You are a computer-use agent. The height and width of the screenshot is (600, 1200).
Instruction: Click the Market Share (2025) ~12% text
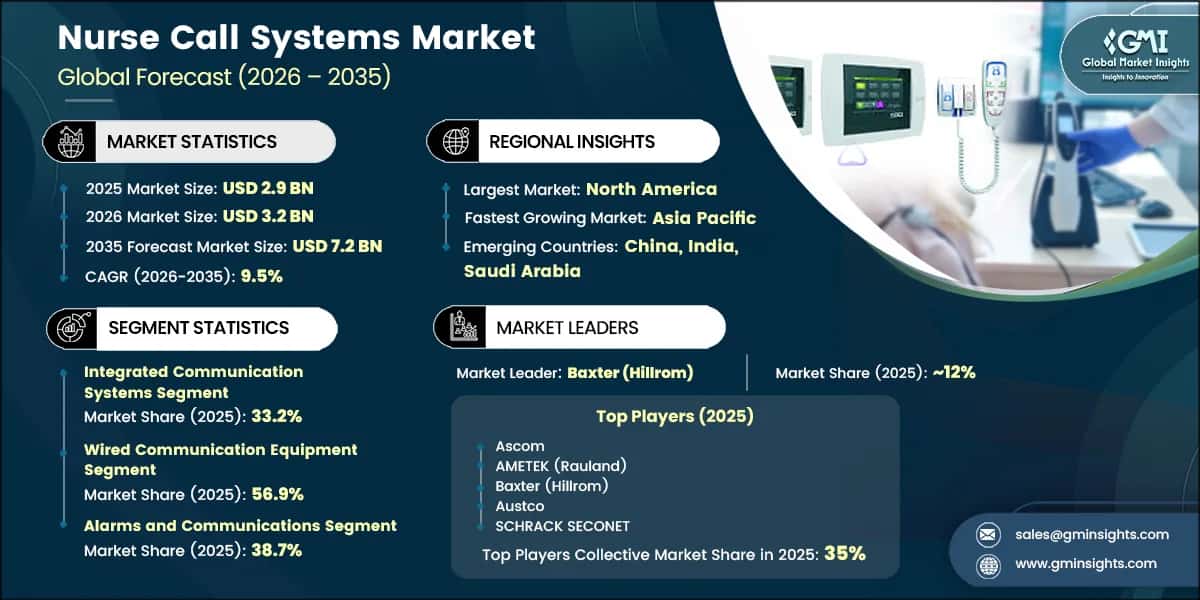[x=875, y=373]
